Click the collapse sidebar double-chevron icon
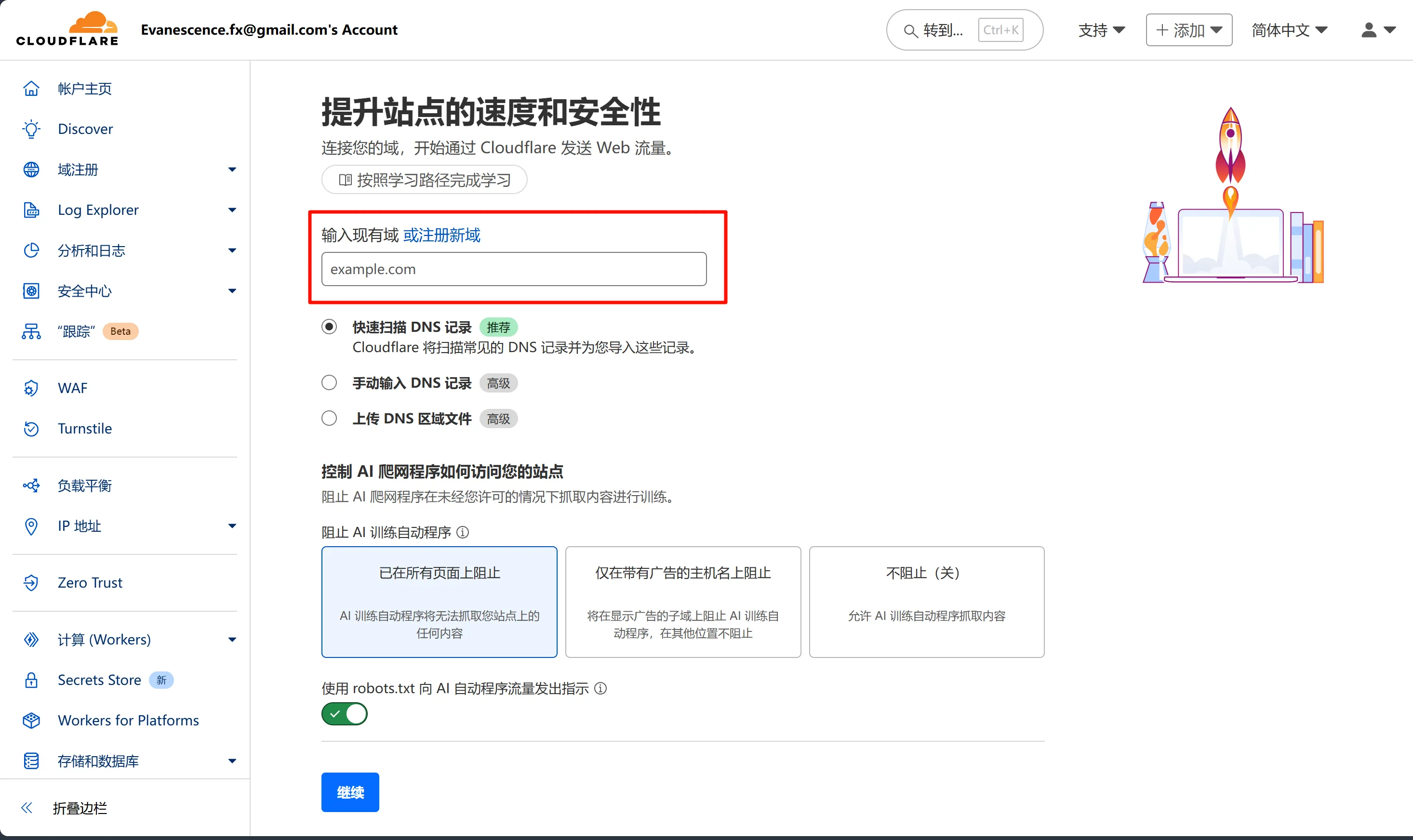The image size is (1413, 840). click(x=27, y=808)
